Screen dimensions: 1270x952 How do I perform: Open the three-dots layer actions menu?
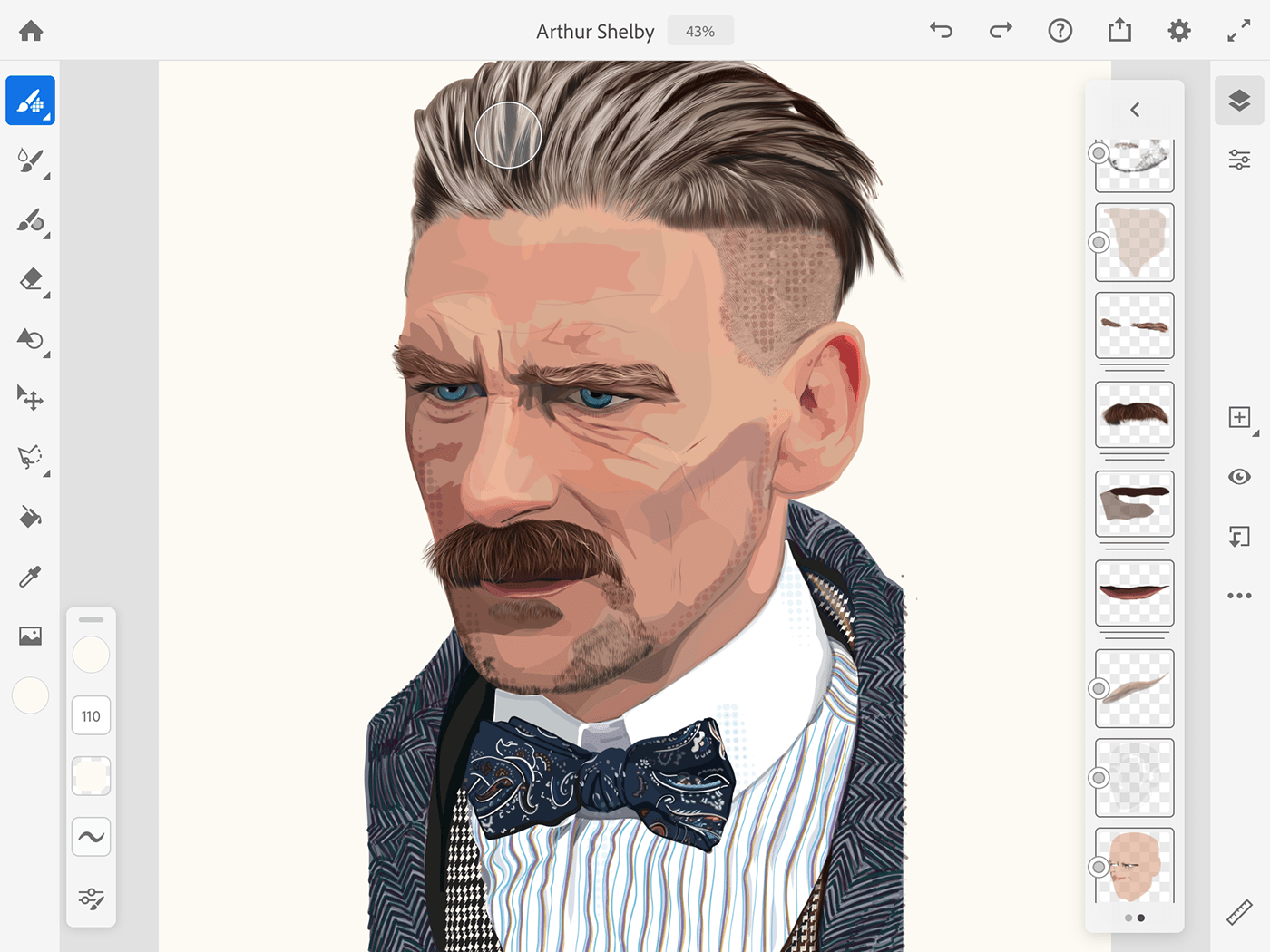click(x=1239, y=596)
